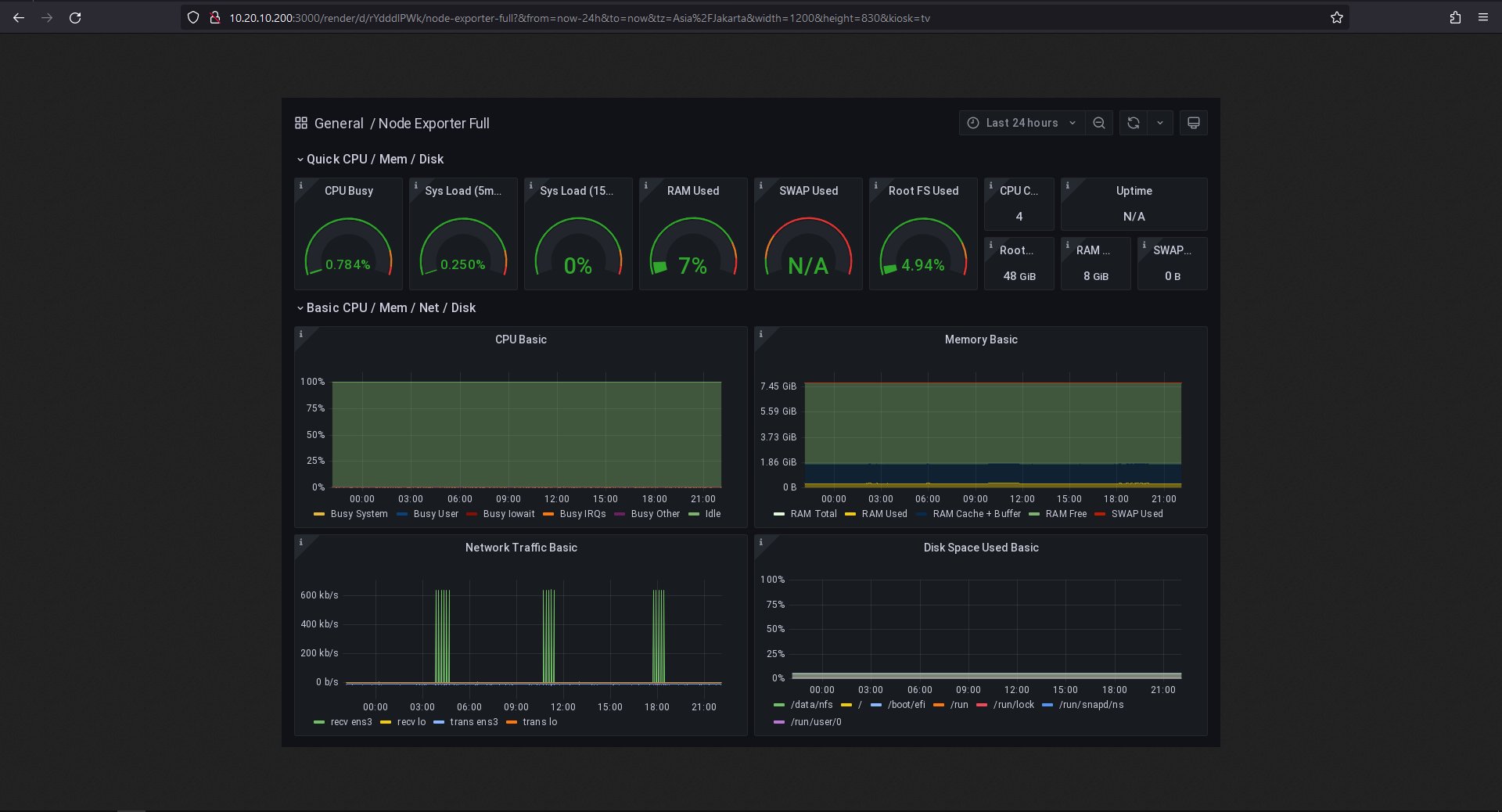Click the dashboards grid icon beside General
The height and width of the screenshot is (812, 1502).
[x=301, y=123]
